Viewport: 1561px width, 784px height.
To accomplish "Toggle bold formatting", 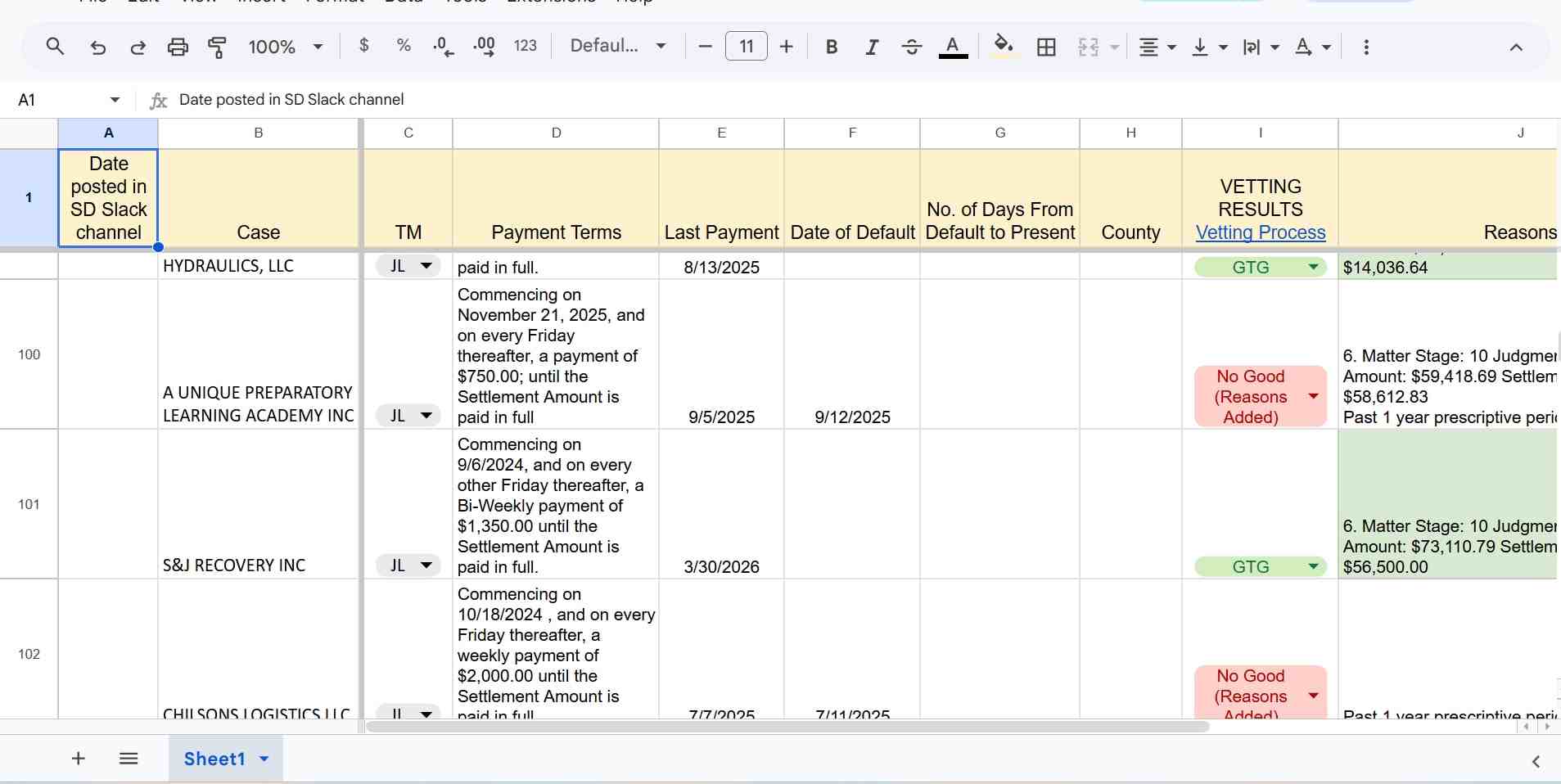I will click(832, 47).
